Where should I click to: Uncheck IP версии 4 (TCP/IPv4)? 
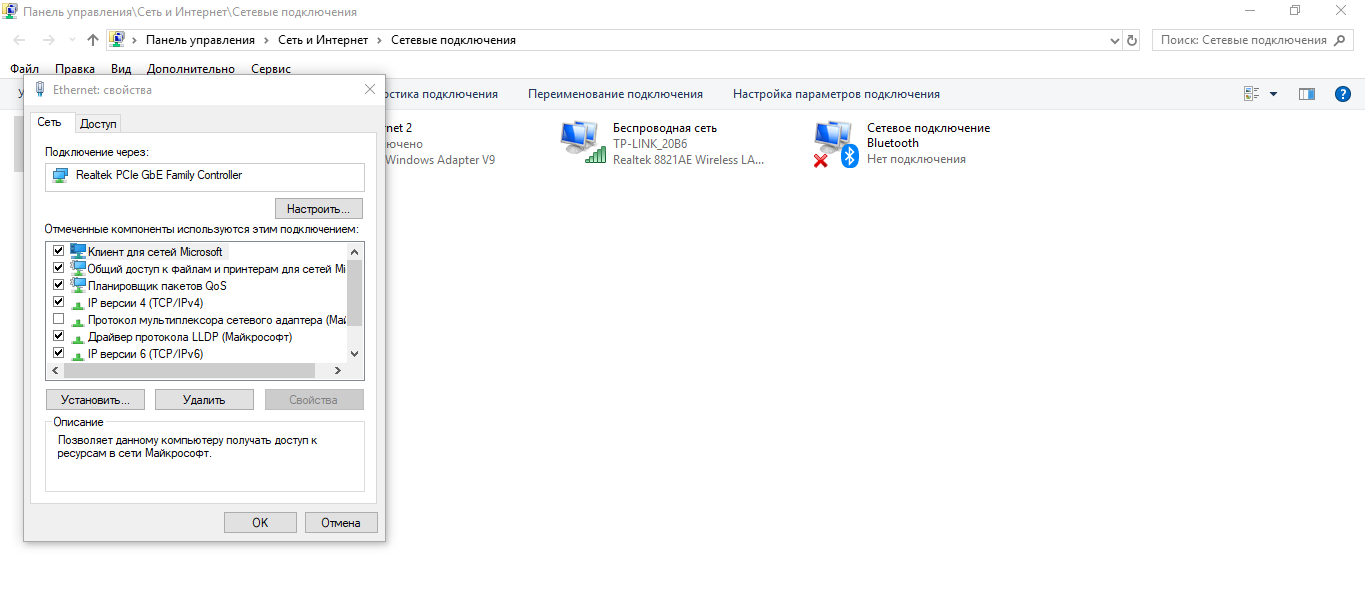[58, 302]
